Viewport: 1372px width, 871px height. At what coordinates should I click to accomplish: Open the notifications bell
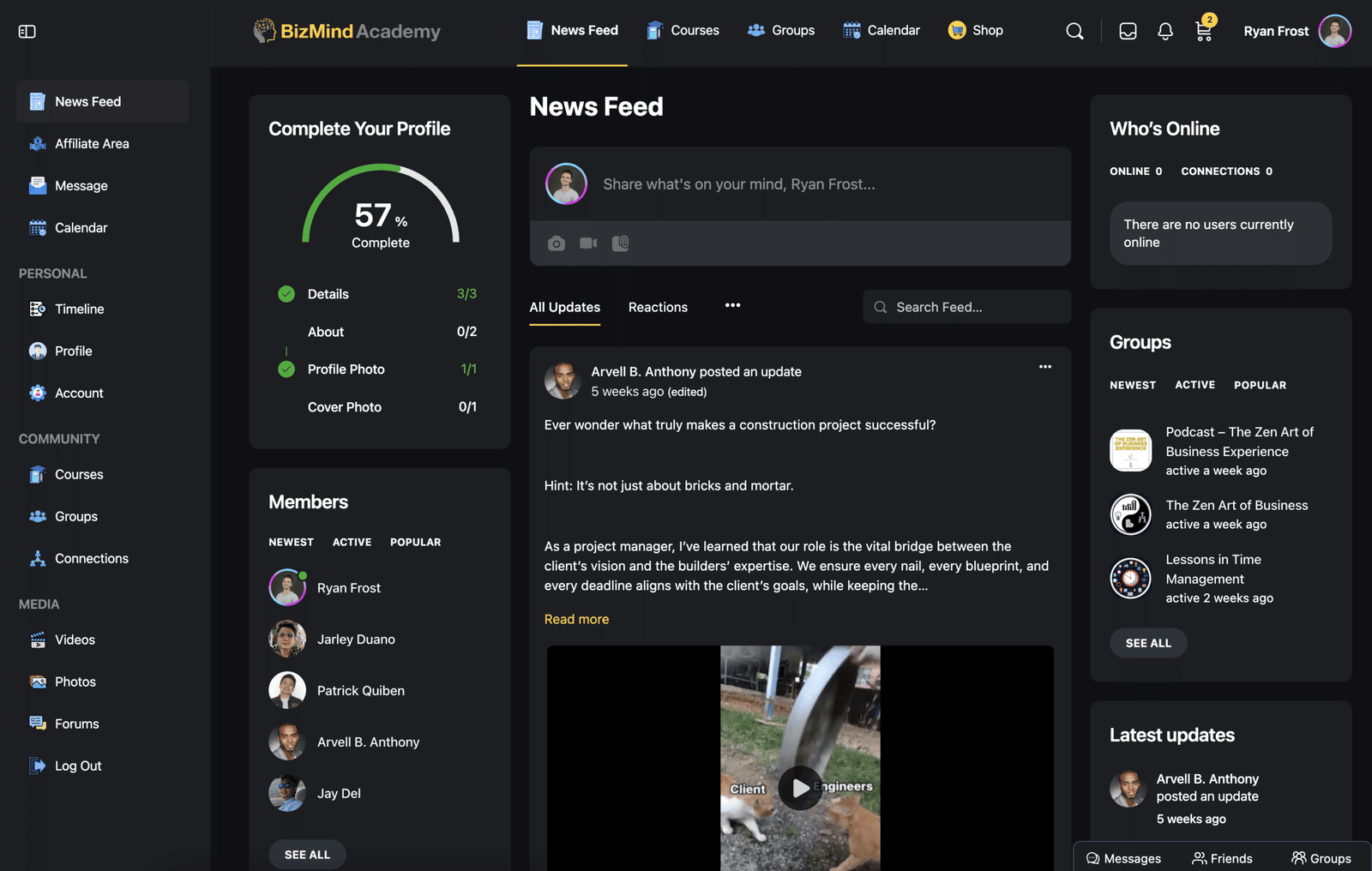1165,32
